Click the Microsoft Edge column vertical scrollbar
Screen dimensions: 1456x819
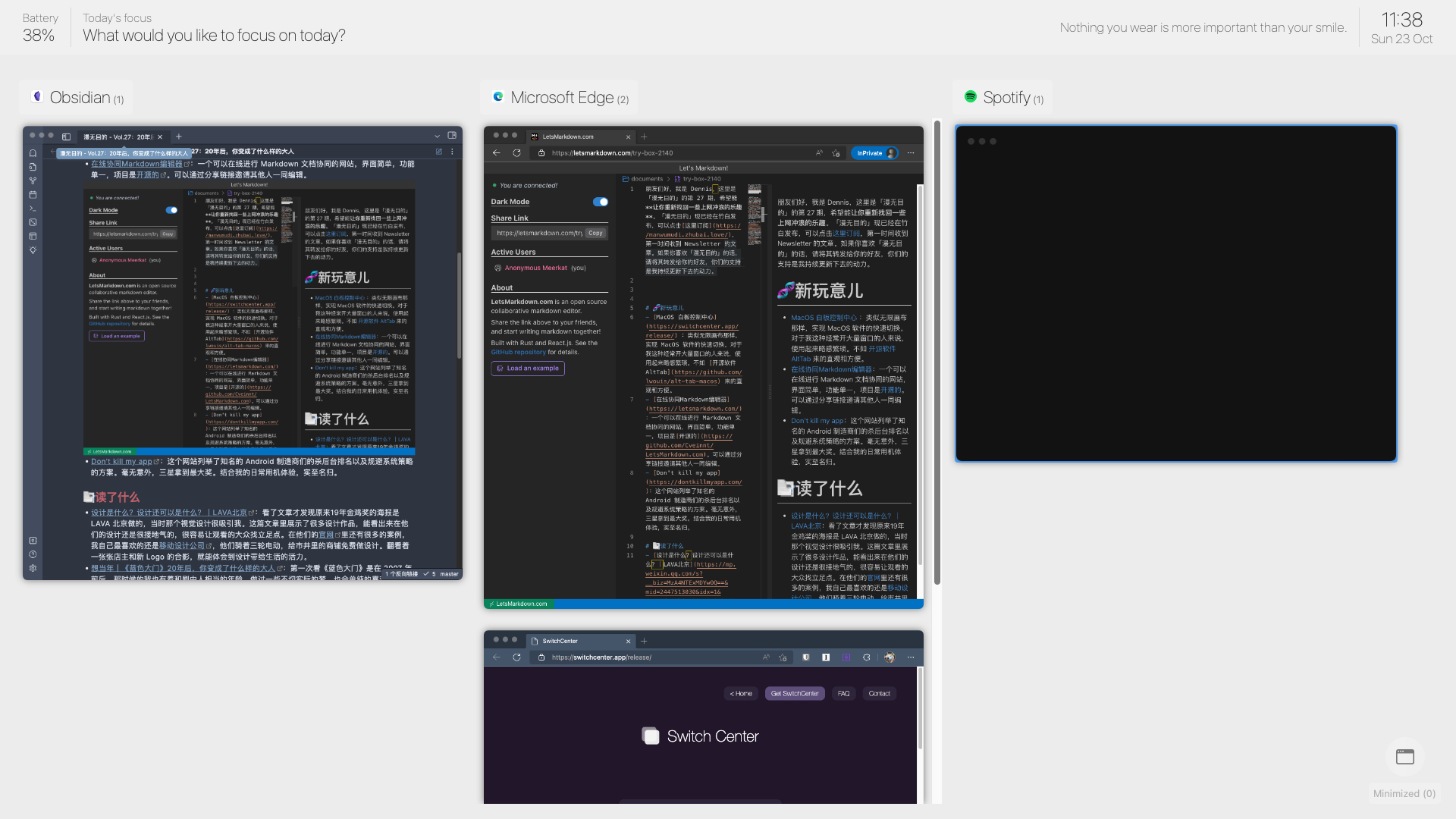click(937, 353)
